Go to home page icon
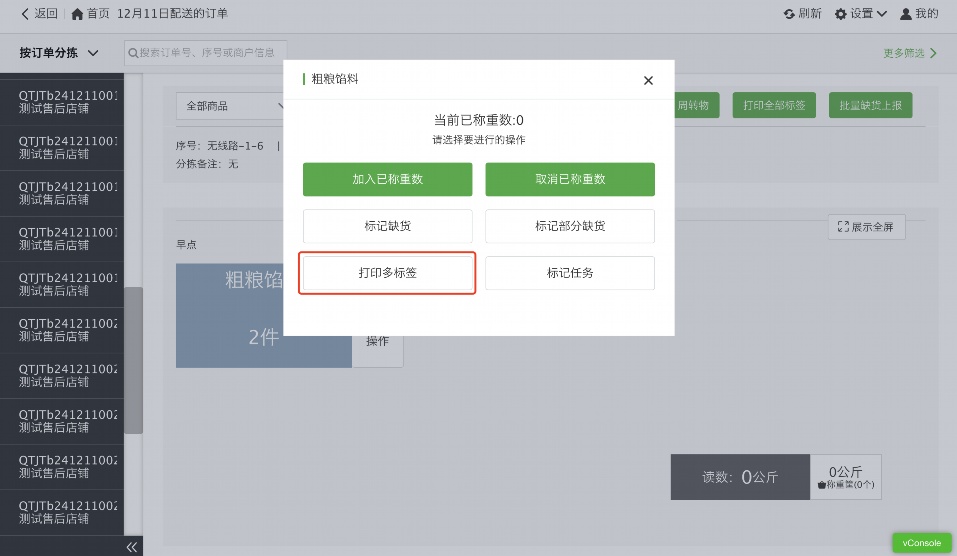957x556 pixels. [78, 14]
